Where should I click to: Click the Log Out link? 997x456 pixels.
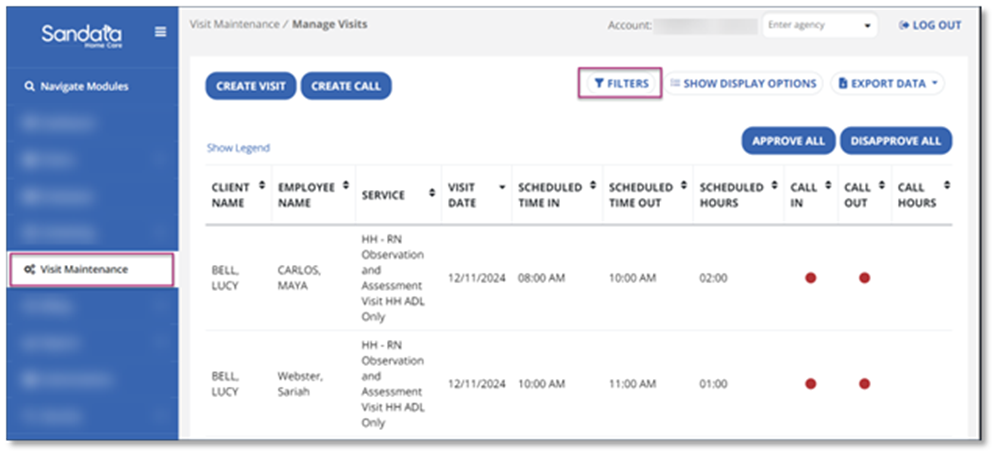[930, 25]
